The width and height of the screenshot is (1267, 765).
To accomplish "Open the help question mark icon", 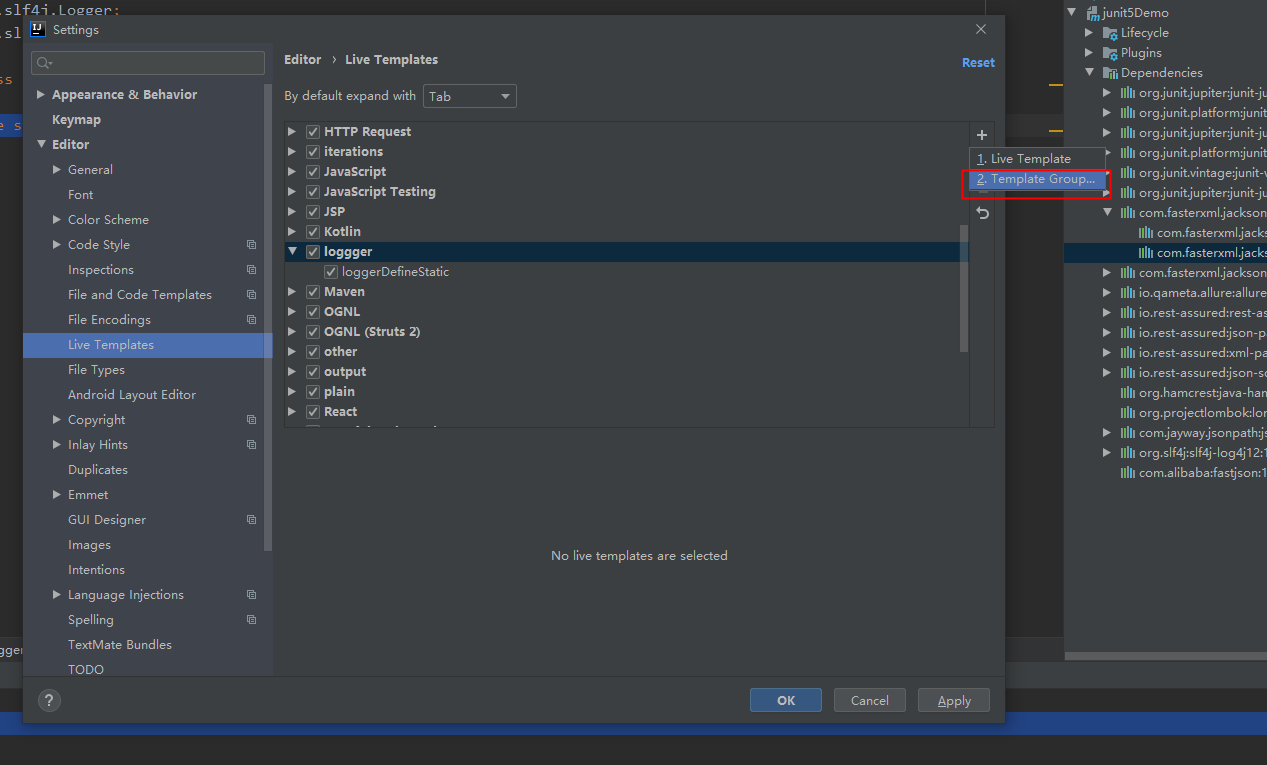I will pyautogui.click(x=48, y=700).
